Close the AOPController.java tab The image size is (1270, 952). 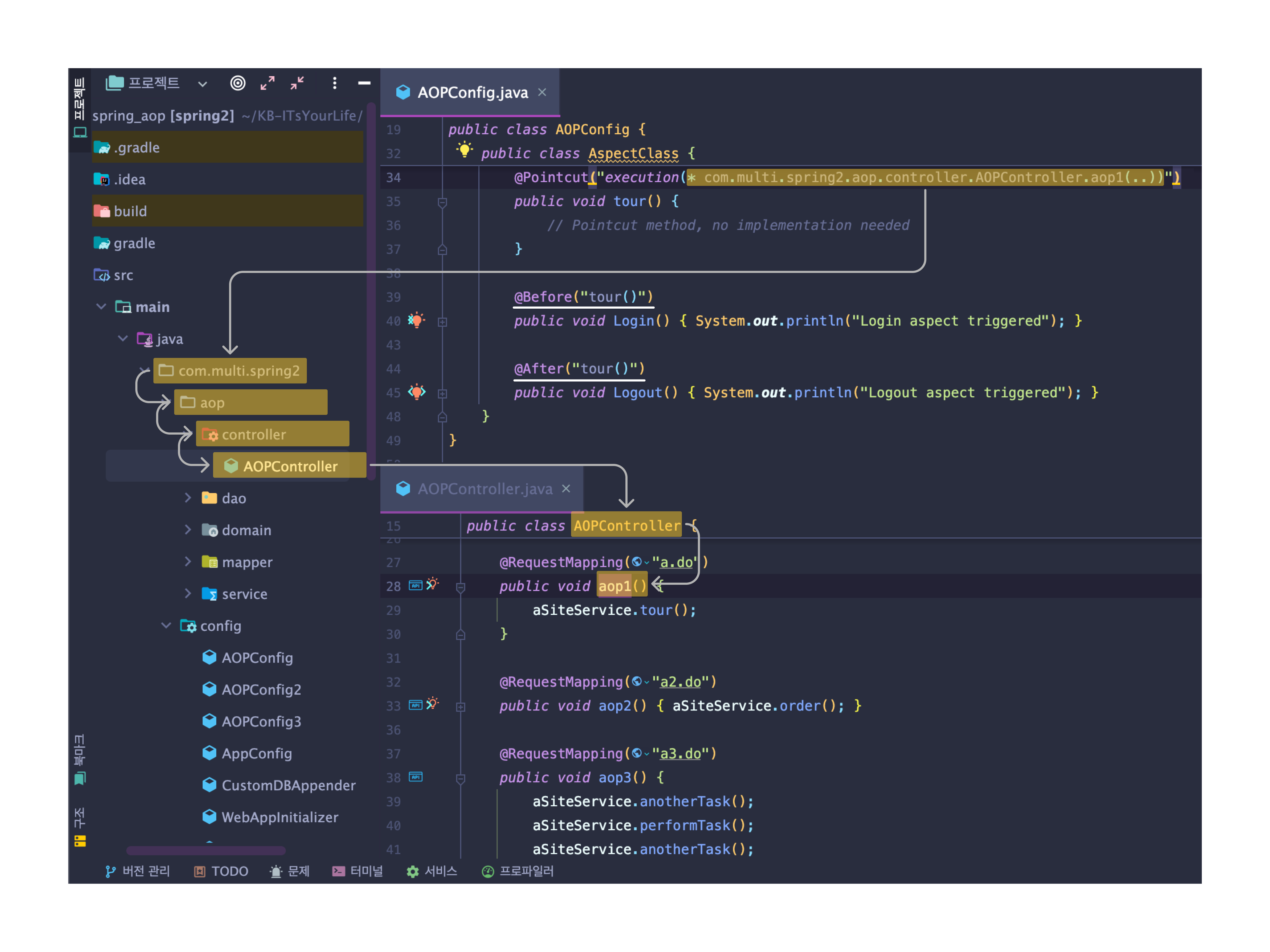(566, 489)
